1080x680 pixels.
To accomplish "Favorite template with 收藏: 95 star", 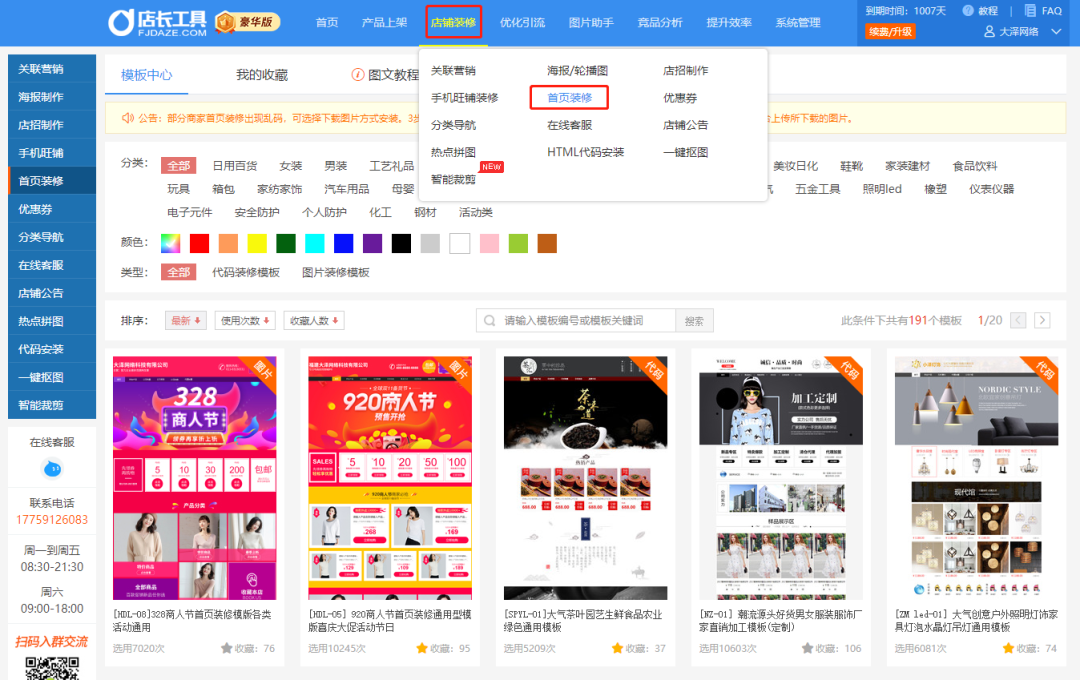I will point(422,648).
